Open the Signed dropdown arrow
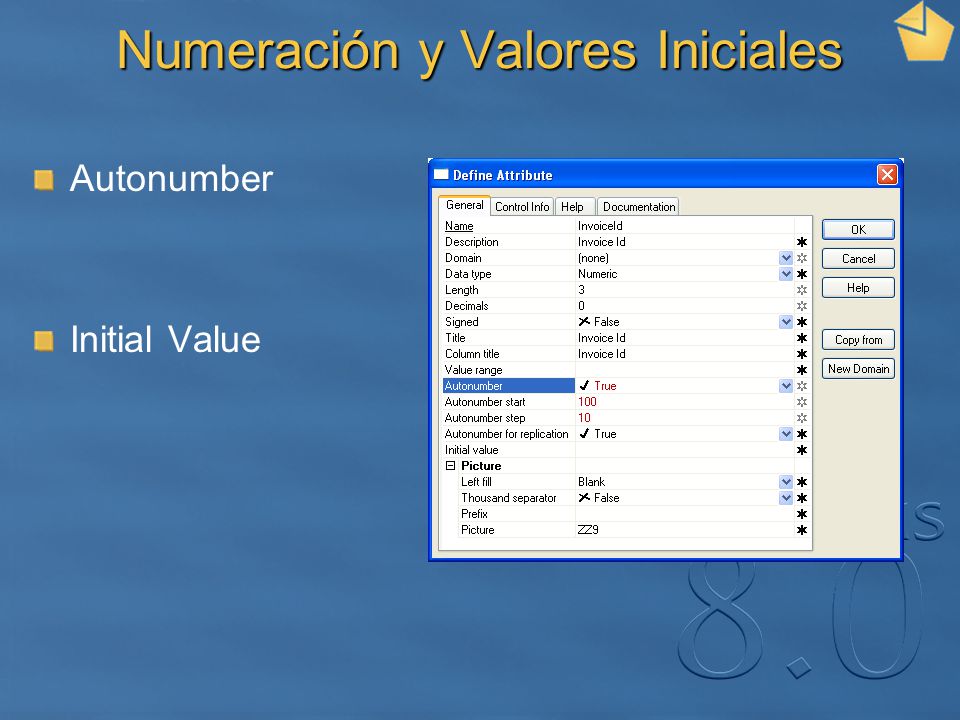The width and height of the screenshot is (960, 720). [786, 321]
